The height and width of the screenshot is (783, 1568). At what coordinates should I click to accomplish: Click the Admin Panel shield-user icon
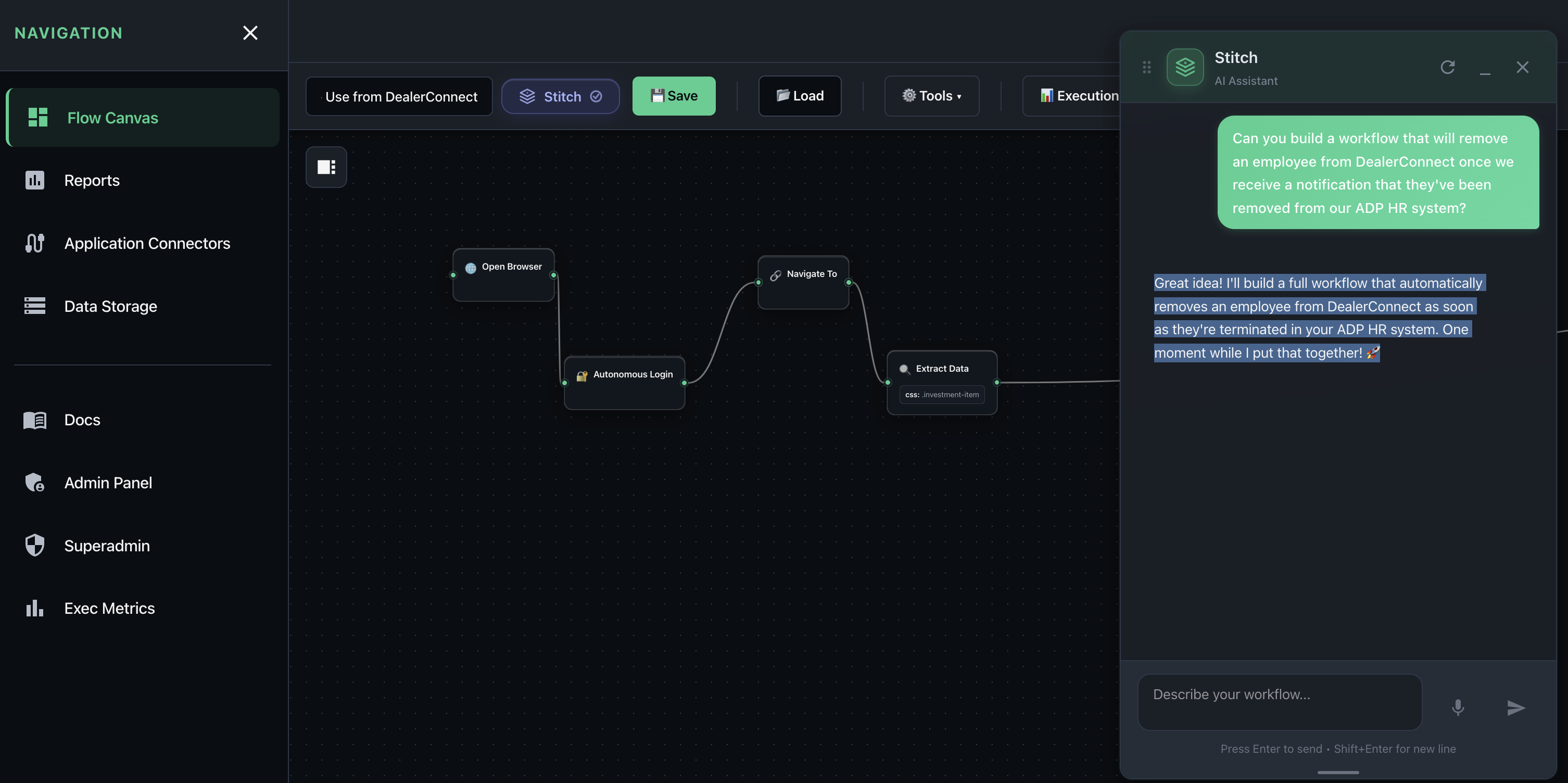tap(35, 482)
